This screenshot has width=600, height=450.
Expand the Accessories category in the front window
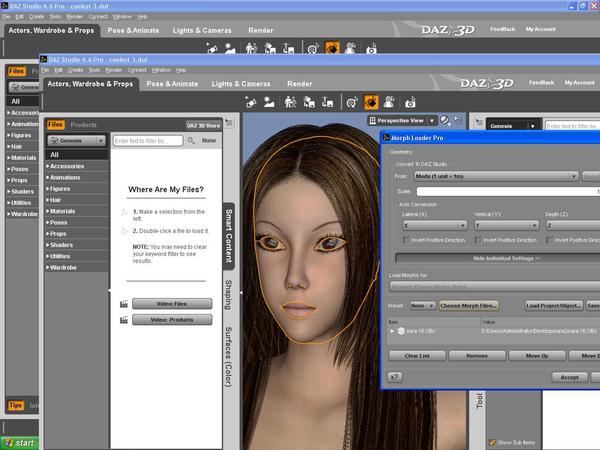tap(47, 166)
